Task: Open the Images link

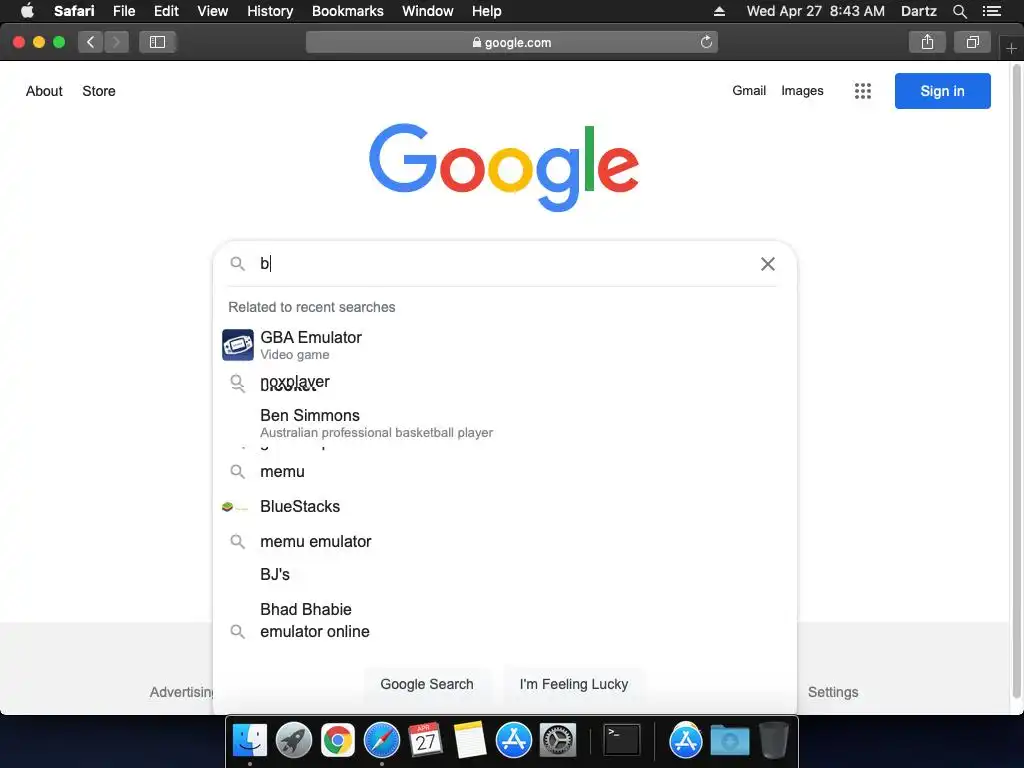Action: [802, 91]
